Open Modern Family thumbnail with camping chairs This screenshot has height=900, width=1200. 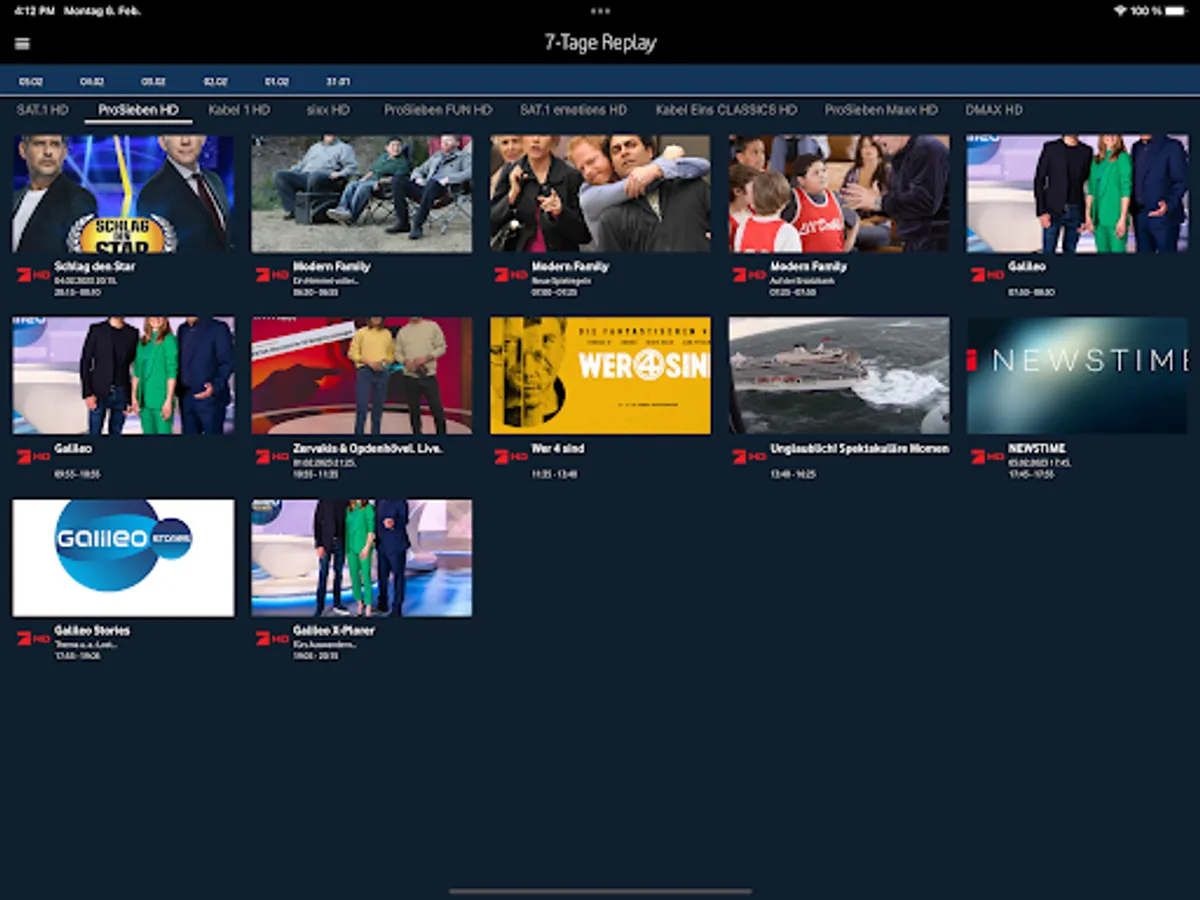tap(362, 194)
